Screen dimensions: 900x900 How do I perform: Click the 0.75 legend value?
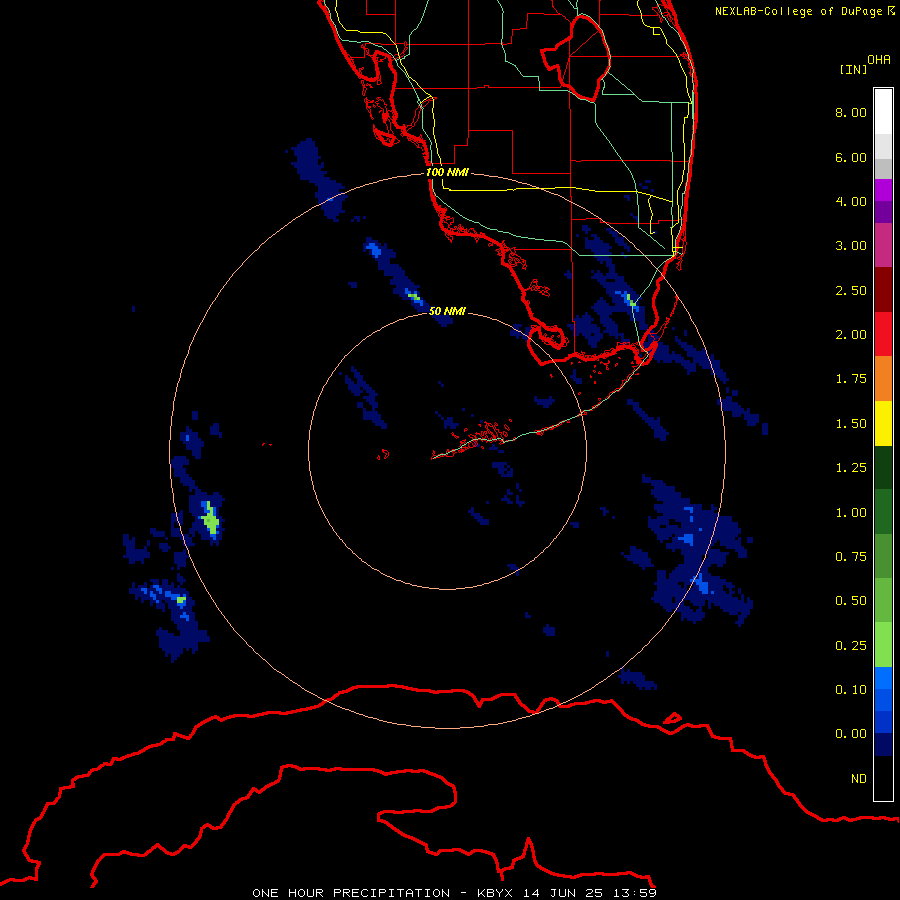click(x=851, y=557)
